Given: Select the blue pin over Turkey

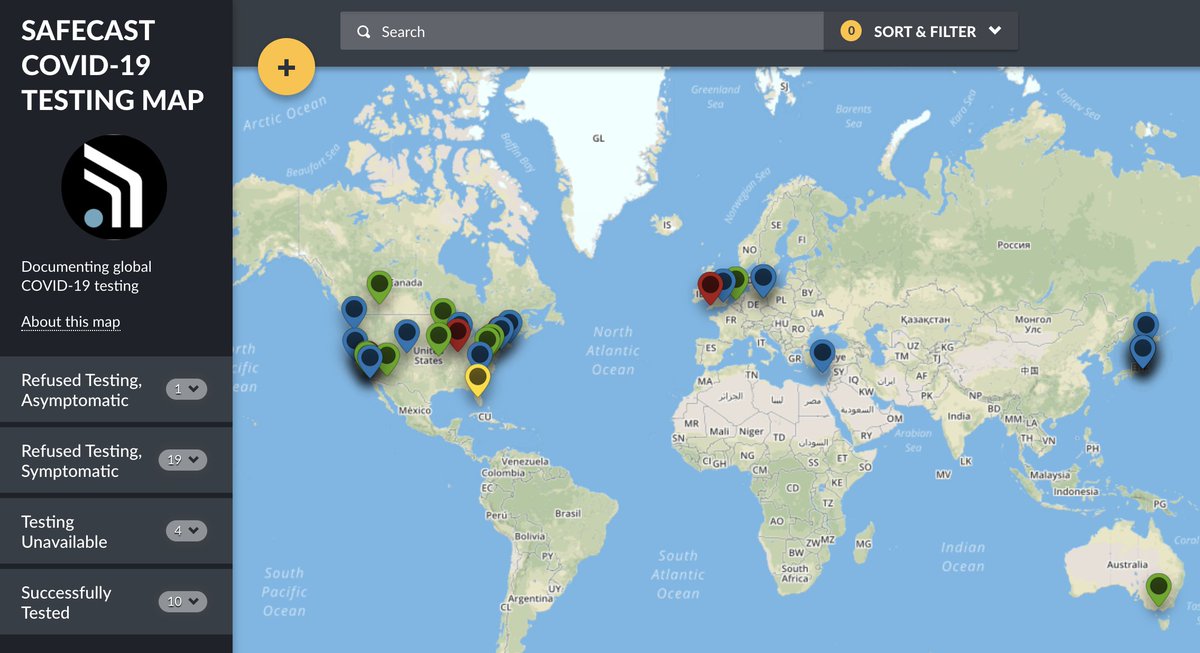Looking at the screenshot, I should point(822,356).
